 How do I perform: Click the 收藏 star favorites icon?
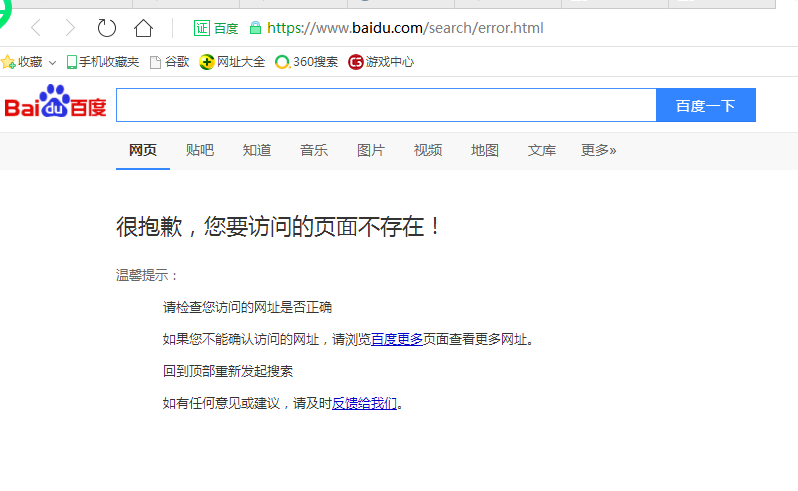click(x=8, y=62)
